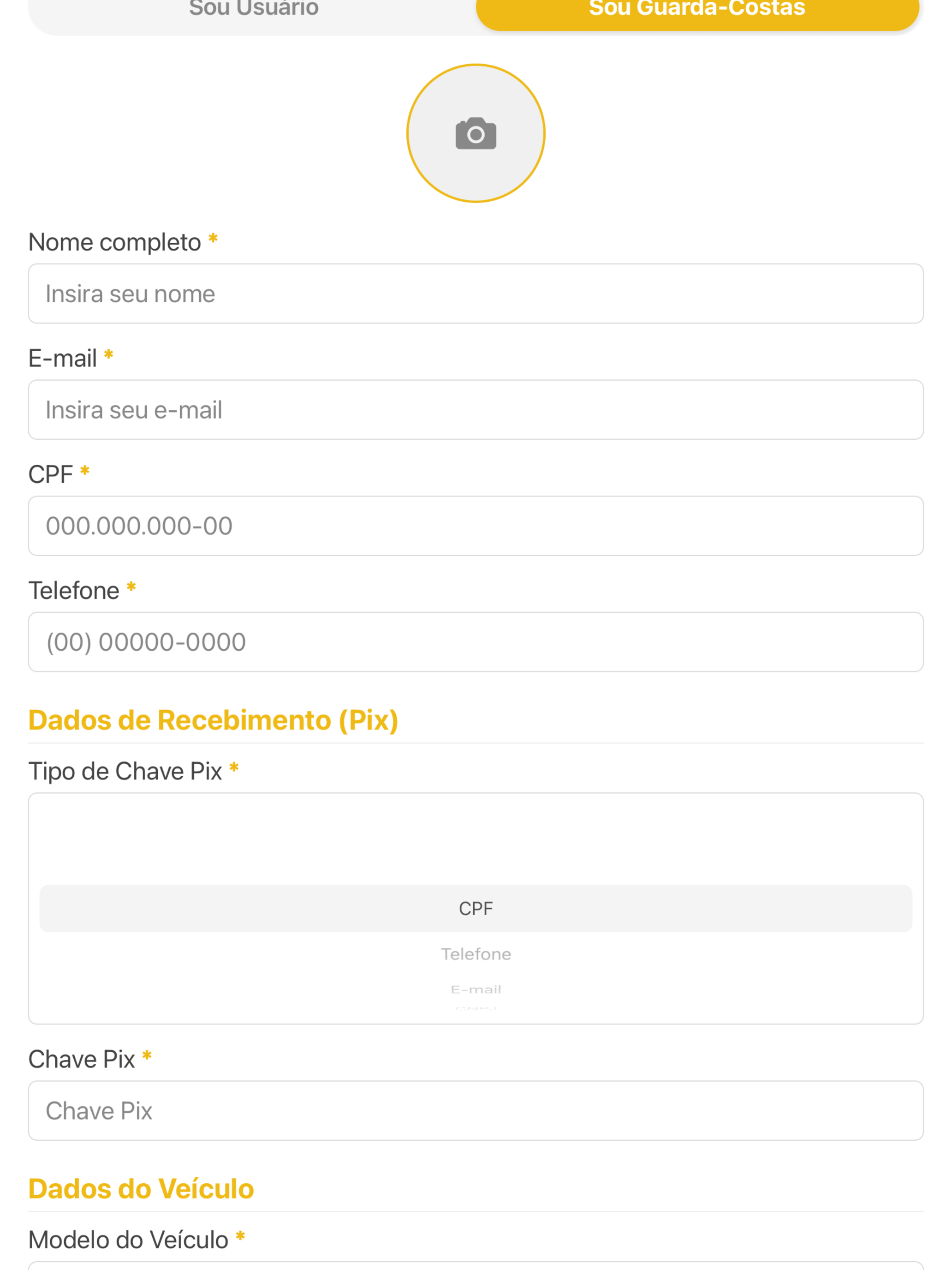Click the E-mail field label

[63, 358]
